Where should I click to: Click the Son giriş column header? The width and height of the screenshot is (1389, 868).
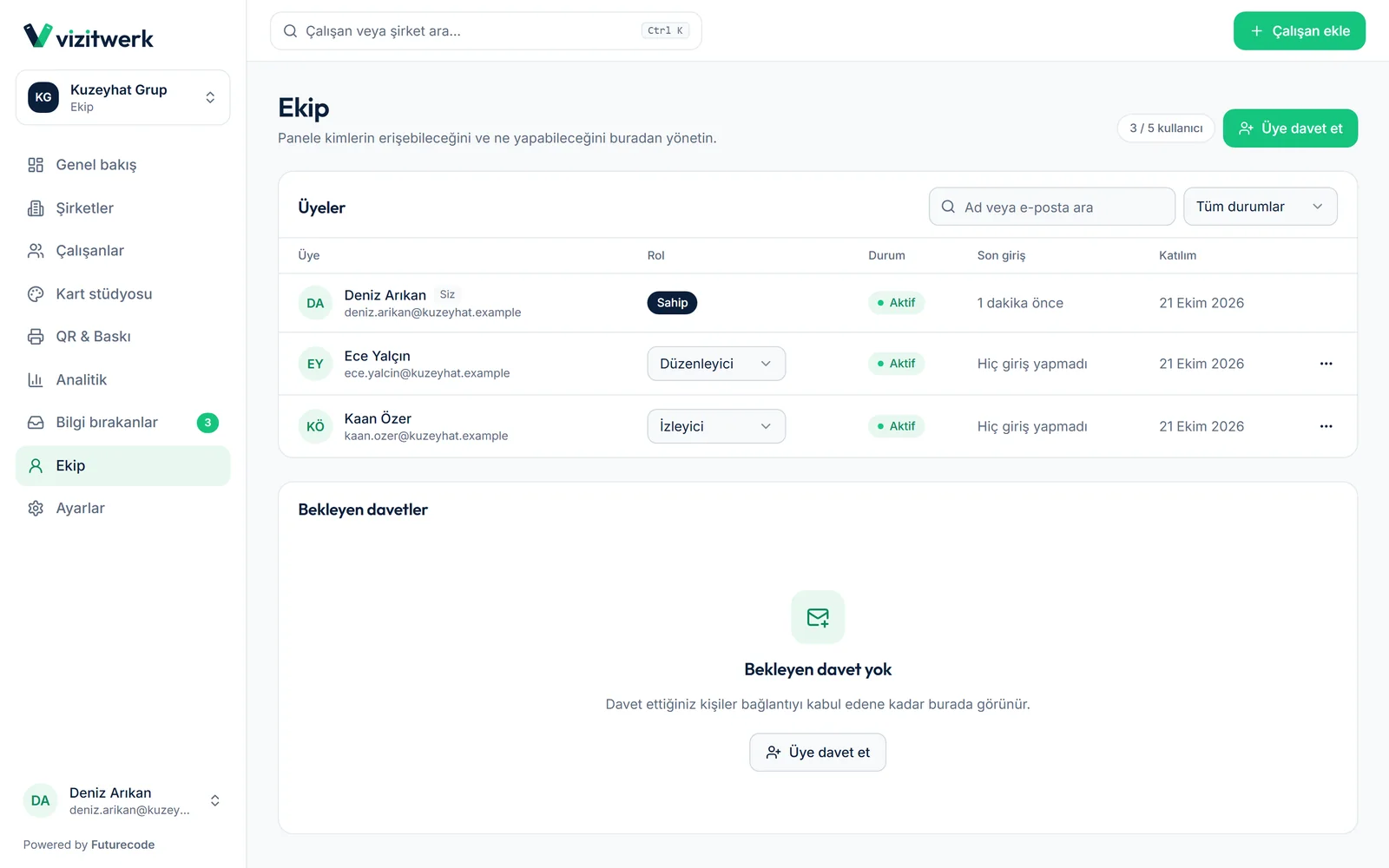[1001, 255]
